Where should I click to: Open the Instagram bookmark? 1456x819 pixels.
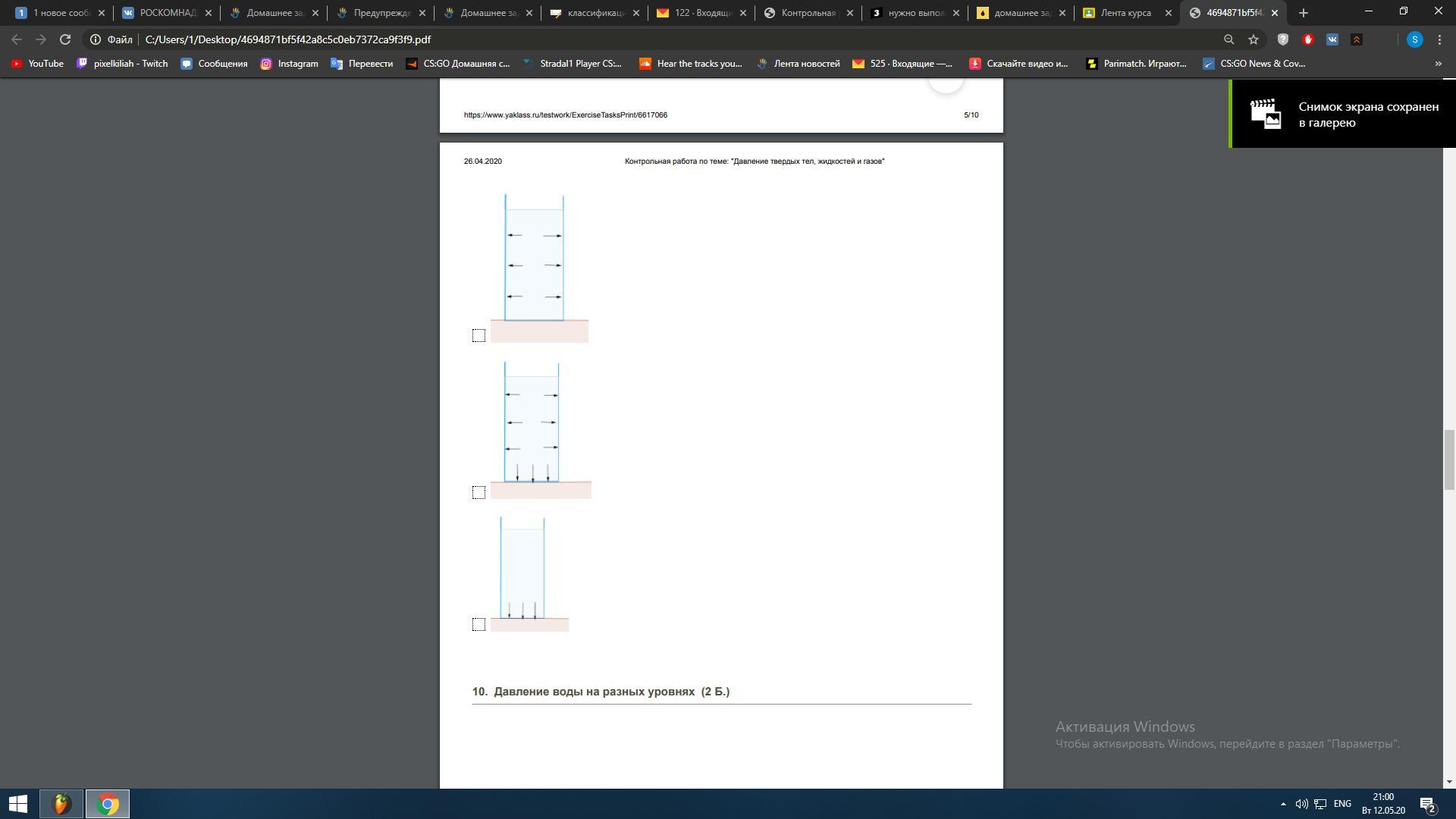(x=289, y=64)
